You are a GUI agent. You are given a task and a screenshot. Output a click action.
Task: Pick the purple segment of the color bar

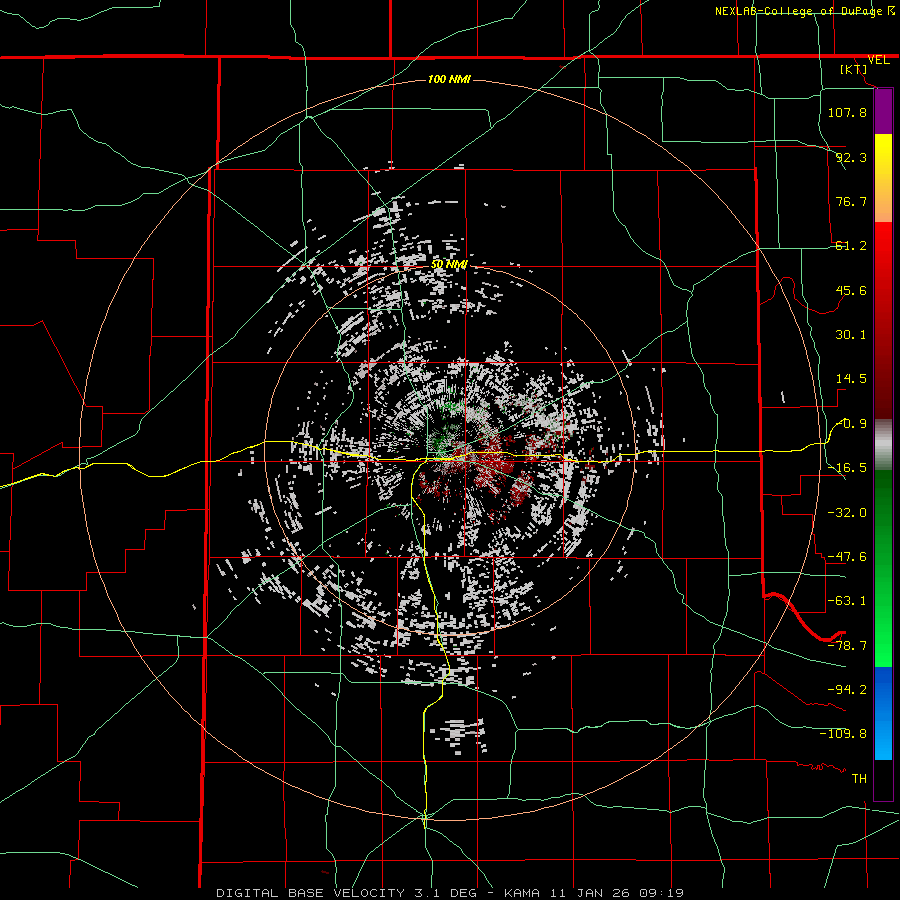[x=883, y=111]
